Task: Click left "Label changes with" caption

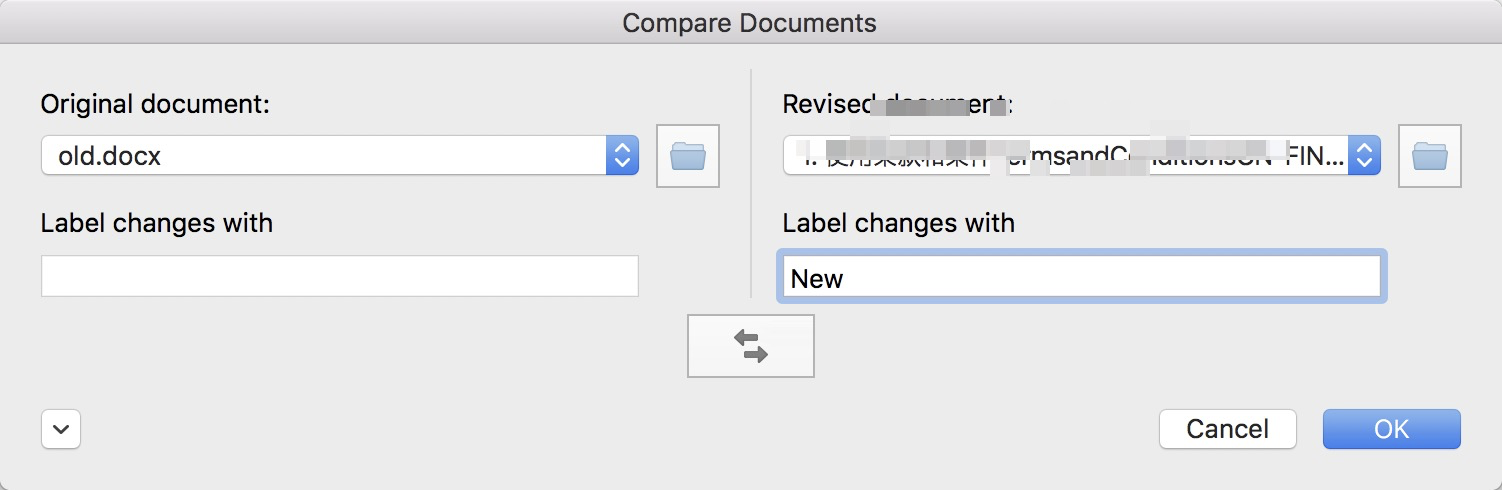Action: [x=157, y=222]
